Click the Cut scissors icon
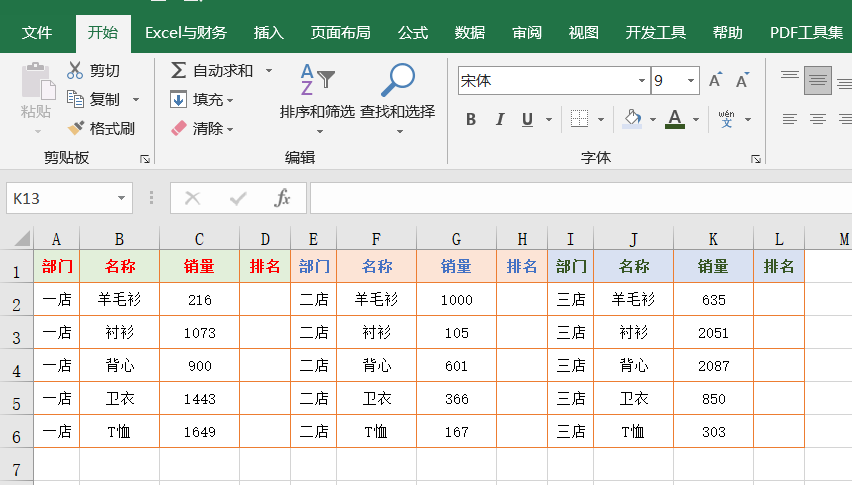Screen dimensions: 852x485 coord(75,71)
